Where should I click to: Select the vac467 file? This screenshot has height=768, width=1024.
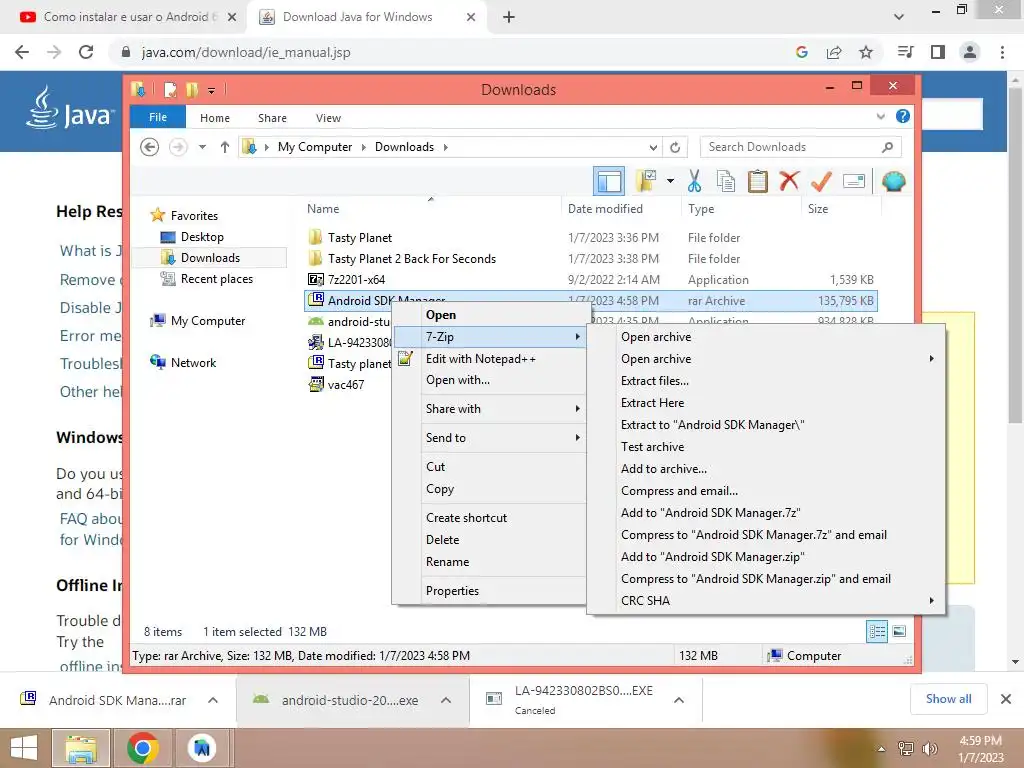point(345,385)
